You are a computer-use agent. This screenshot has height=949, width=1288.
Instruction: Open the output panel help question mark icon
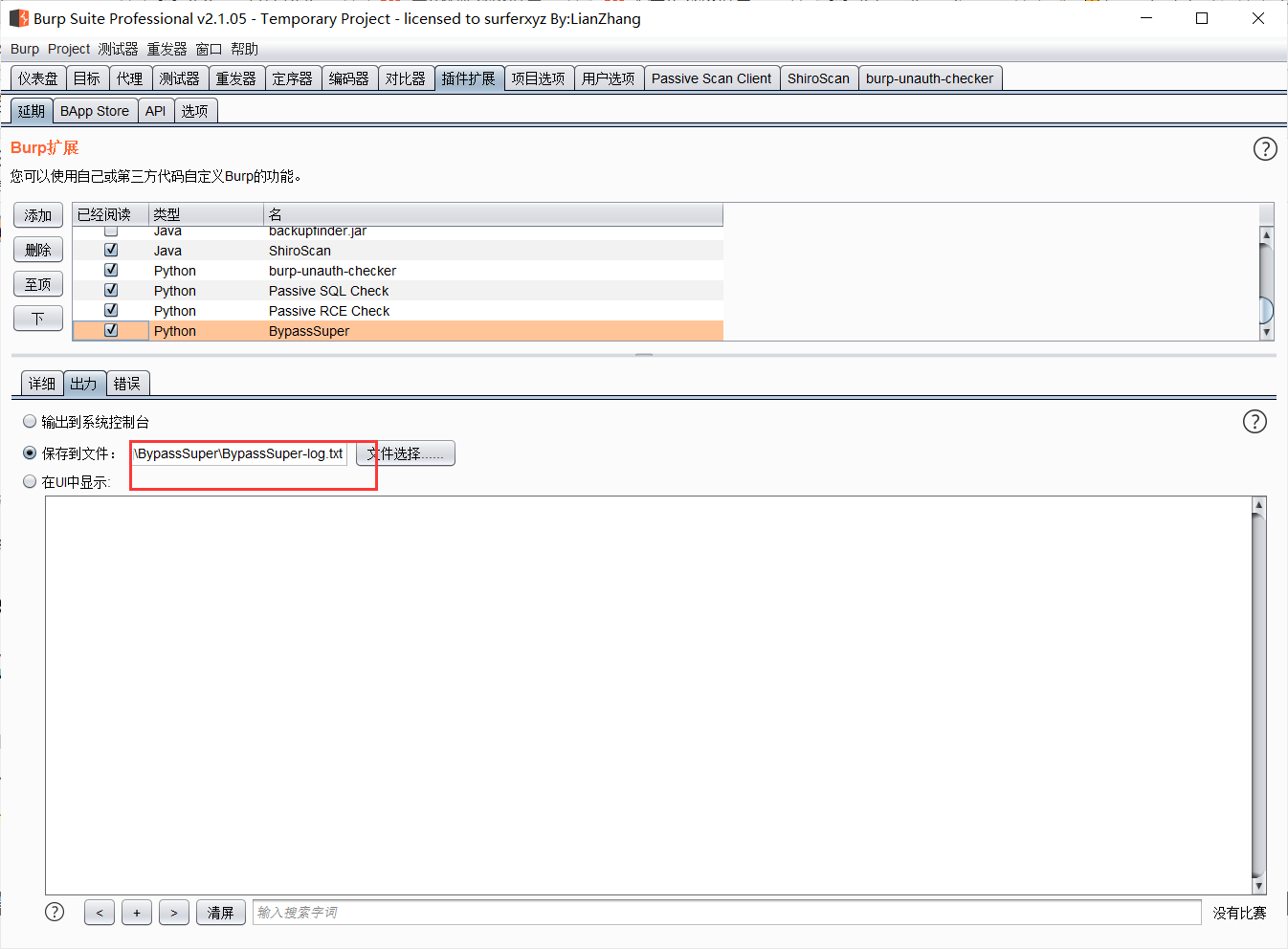pyautogui.click(x=1255, y=422)
